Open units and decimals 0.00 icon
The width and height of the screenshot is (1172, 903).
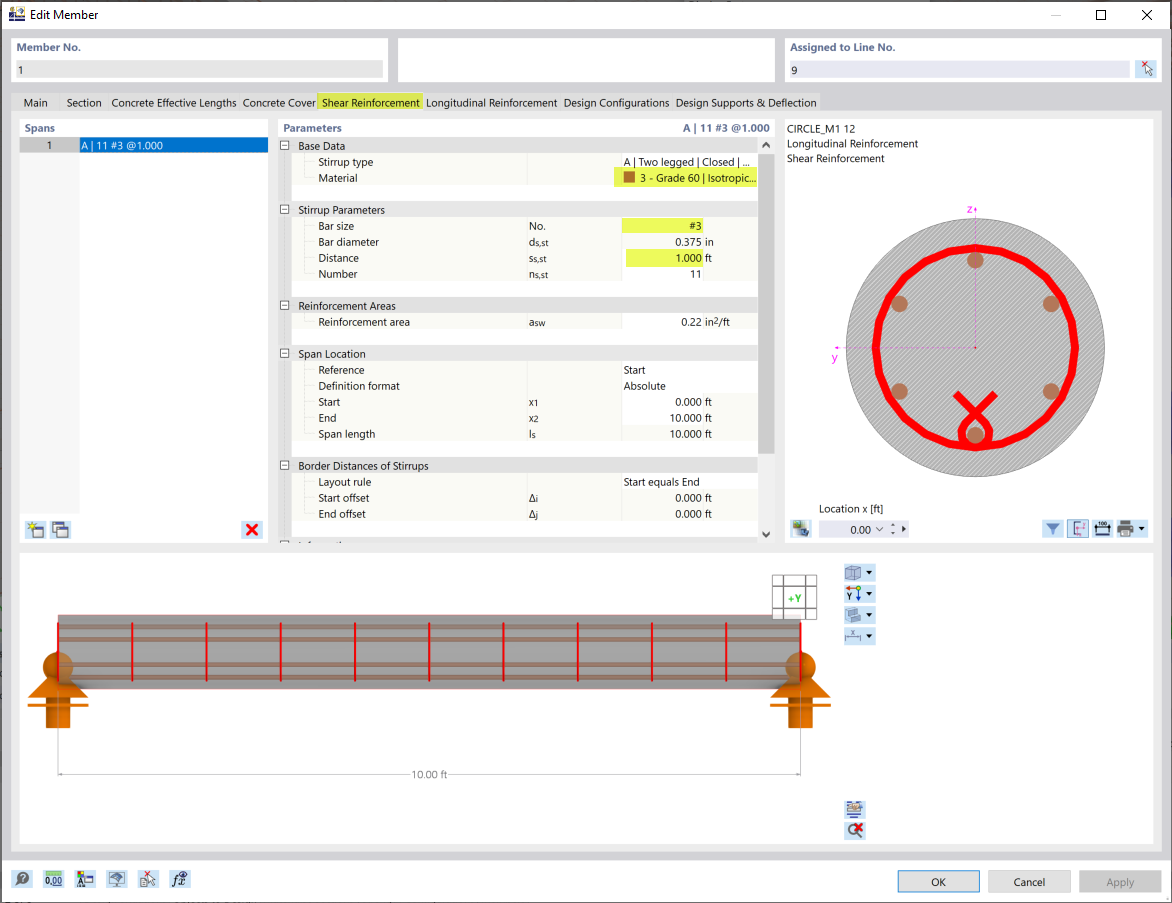54,879
